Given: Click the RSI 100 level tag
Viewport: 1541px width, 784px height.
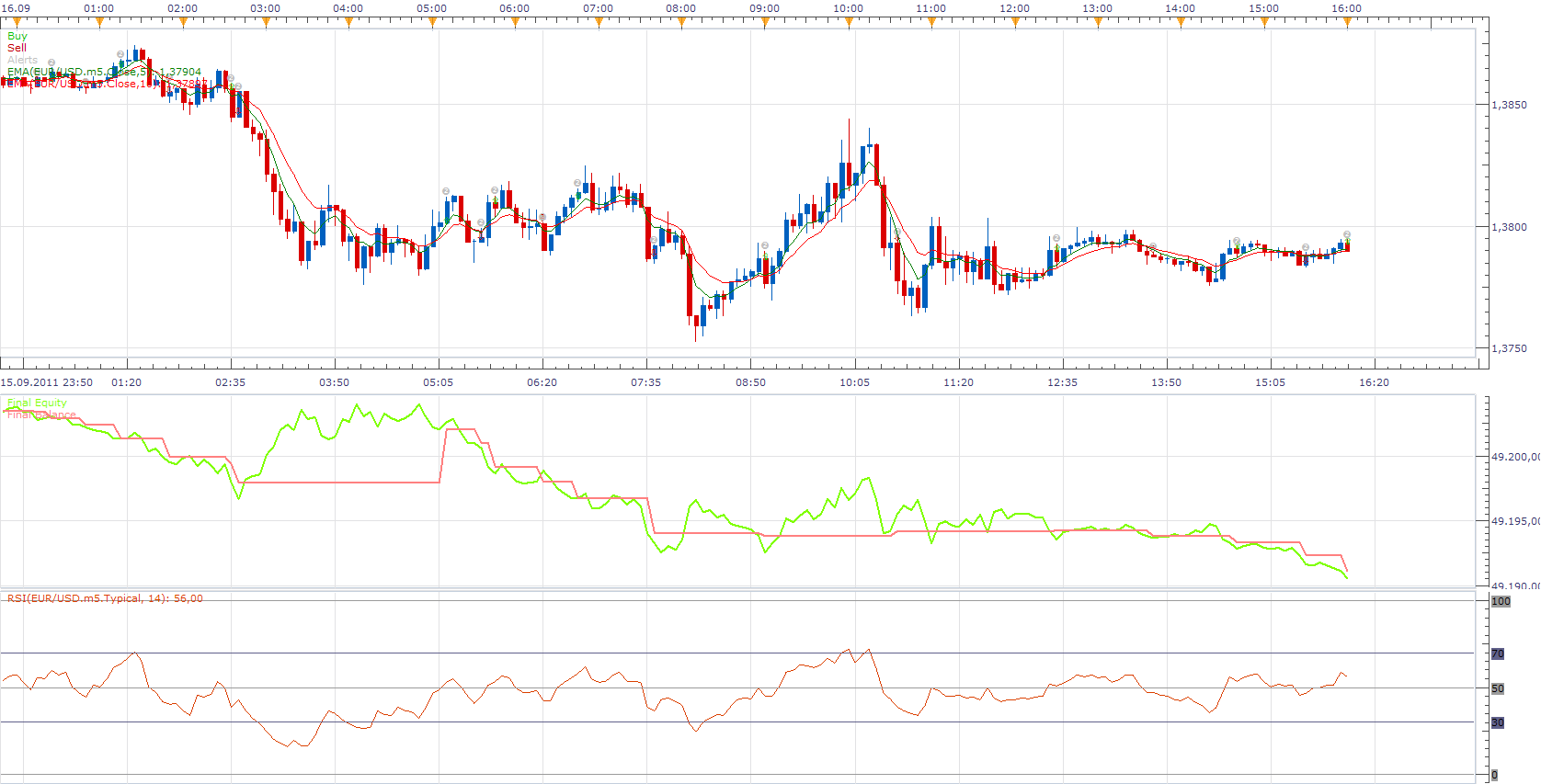Looking at the screenshot, I should pyautogui.click(x=1501, y=601).
